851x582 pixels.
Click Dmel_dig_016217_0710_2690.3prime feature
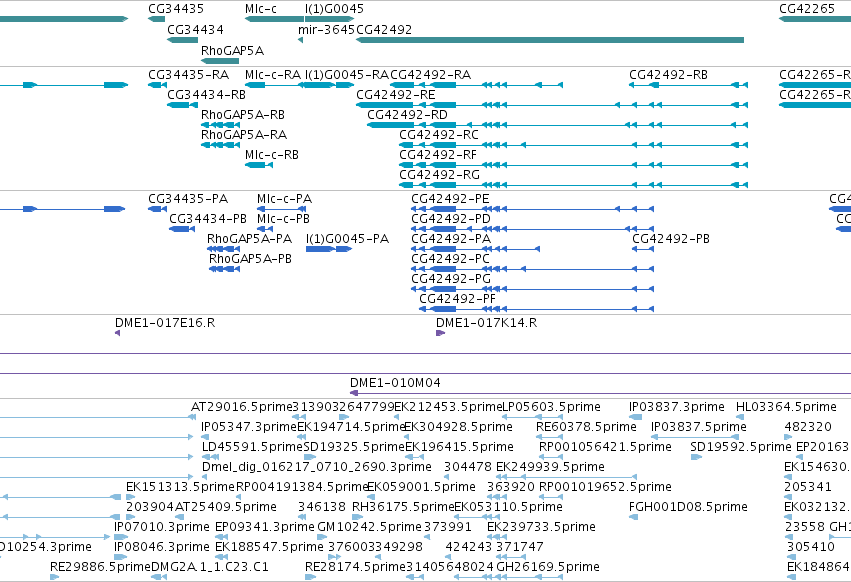316,467
